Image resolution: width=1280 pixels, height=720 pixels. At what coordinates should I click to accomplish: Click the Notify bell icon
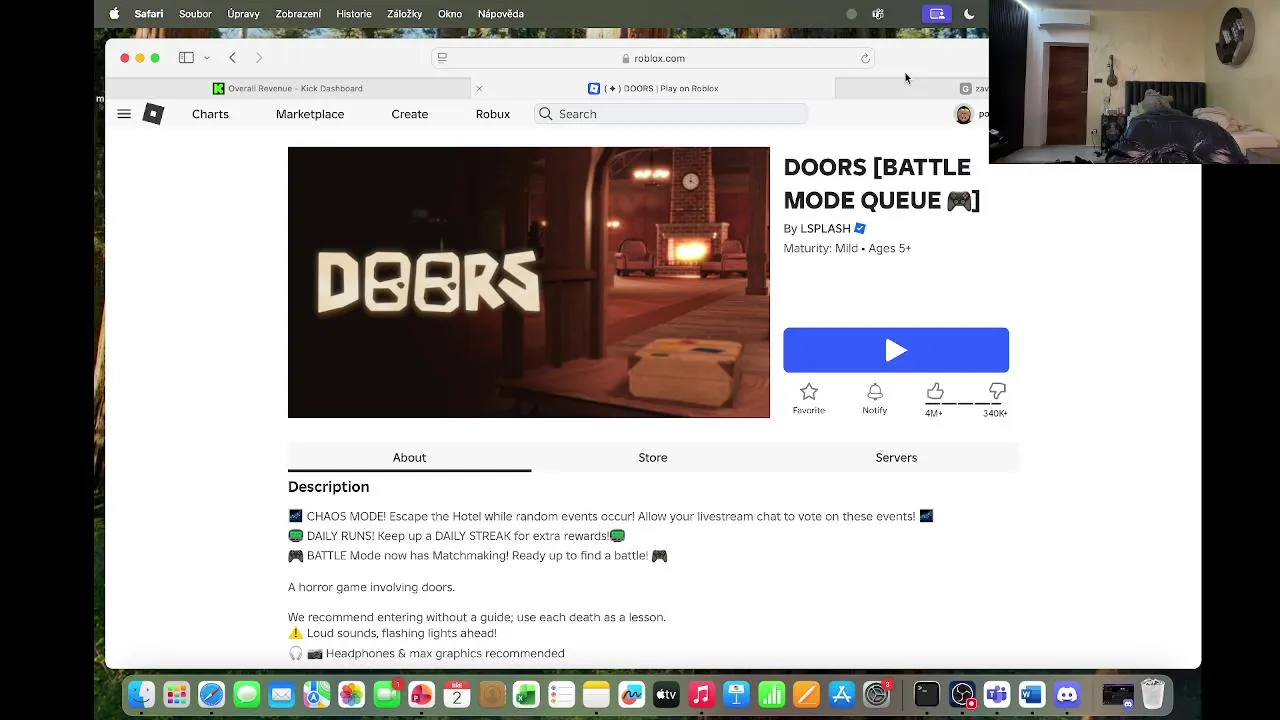875,392
